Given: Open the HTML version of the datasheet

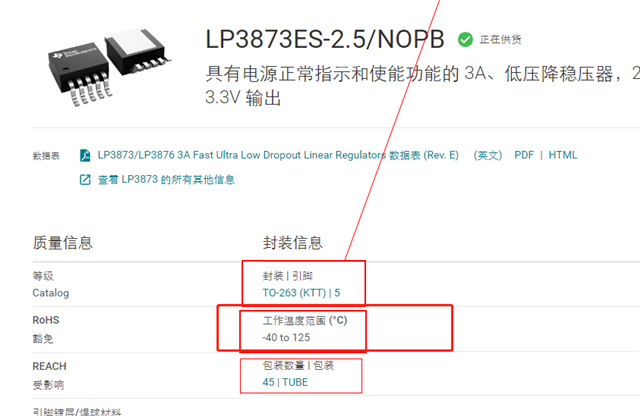Looking at the screenshot, I should point(562,155).
